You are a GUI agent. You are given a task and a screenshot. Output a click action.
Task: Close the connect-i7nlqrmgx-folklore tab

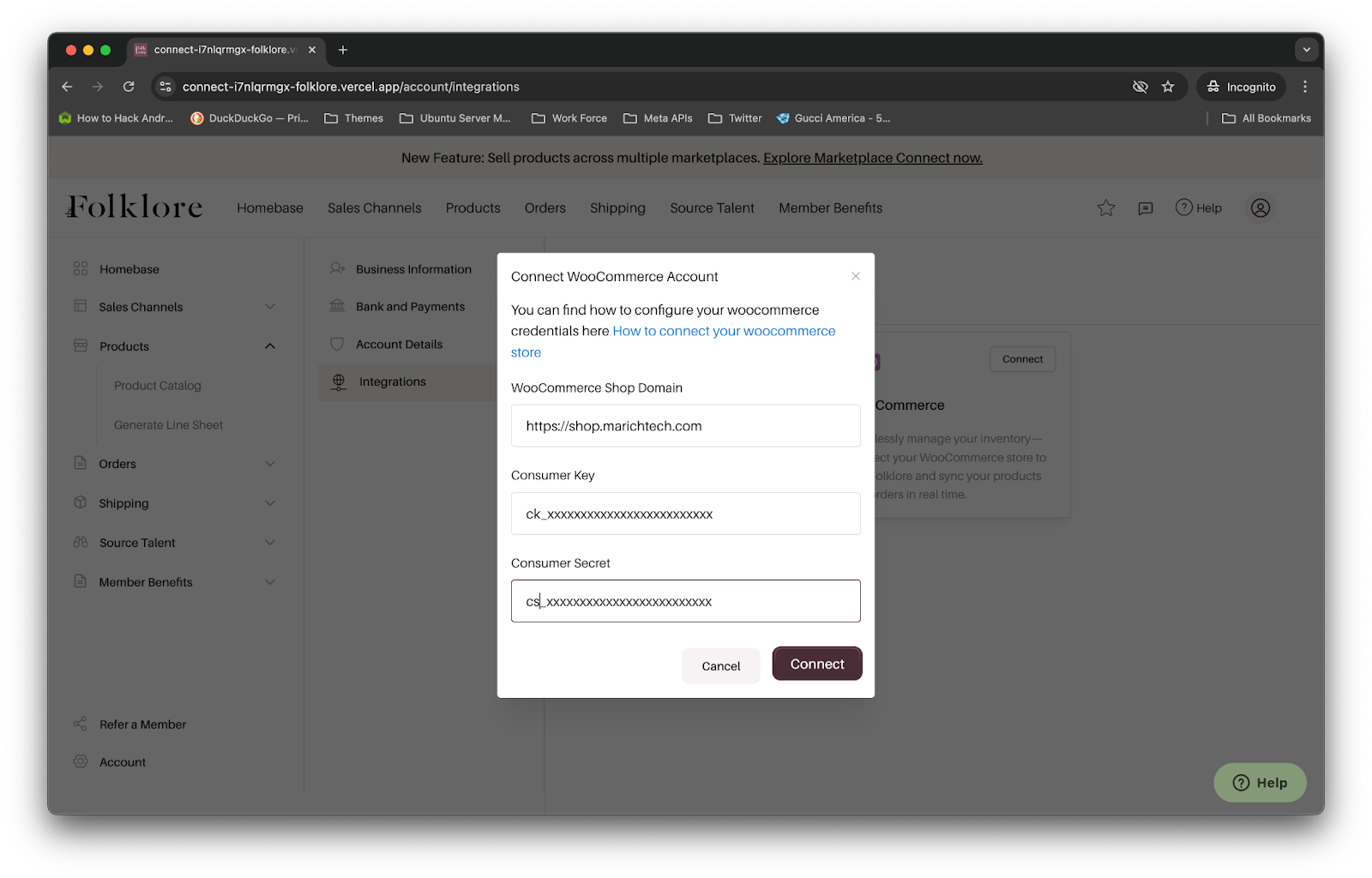312,50
